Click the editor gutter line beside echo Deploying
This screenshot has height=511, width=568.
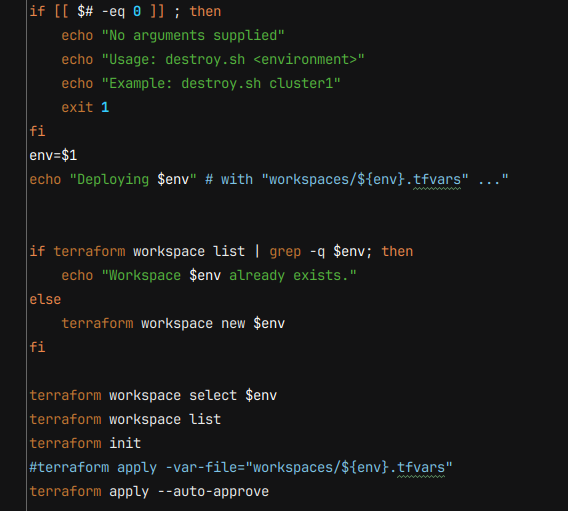[x=26, y=180]
